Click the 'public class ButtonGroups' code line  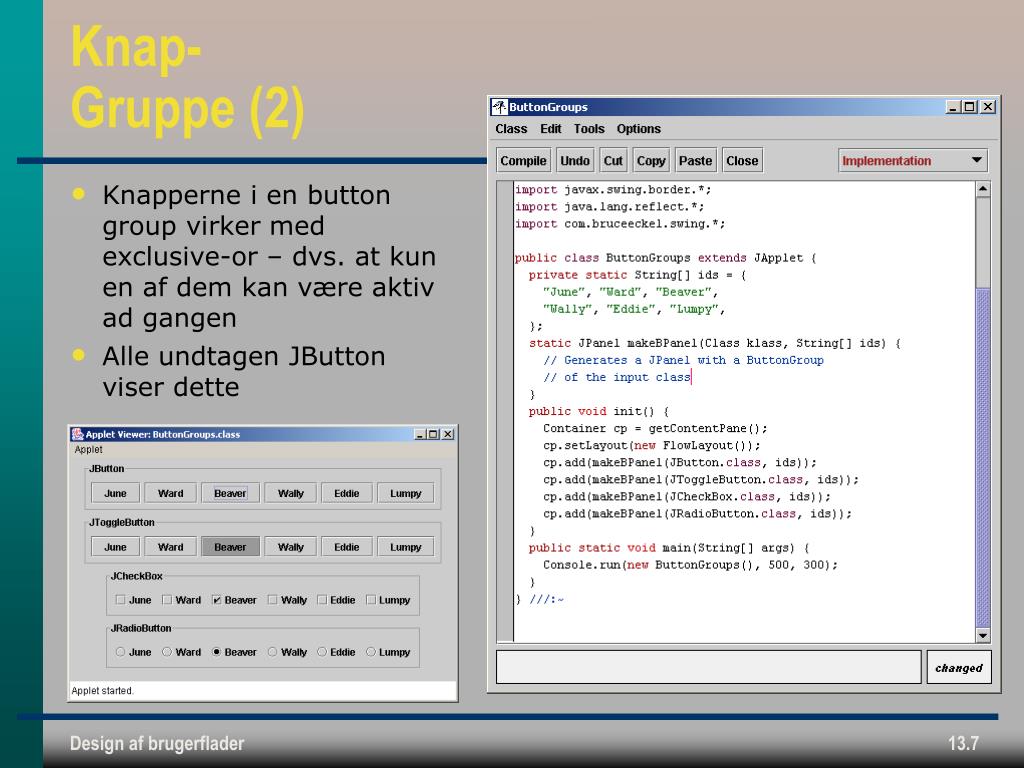(665, 258)
